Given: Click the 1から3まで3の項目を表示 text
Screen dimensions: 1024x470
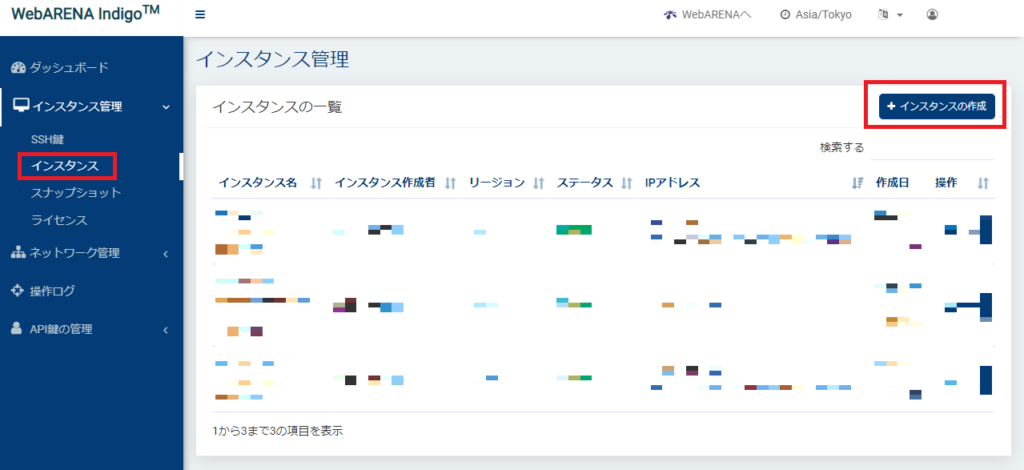Looking at the screenshot, I should [278, 431].
